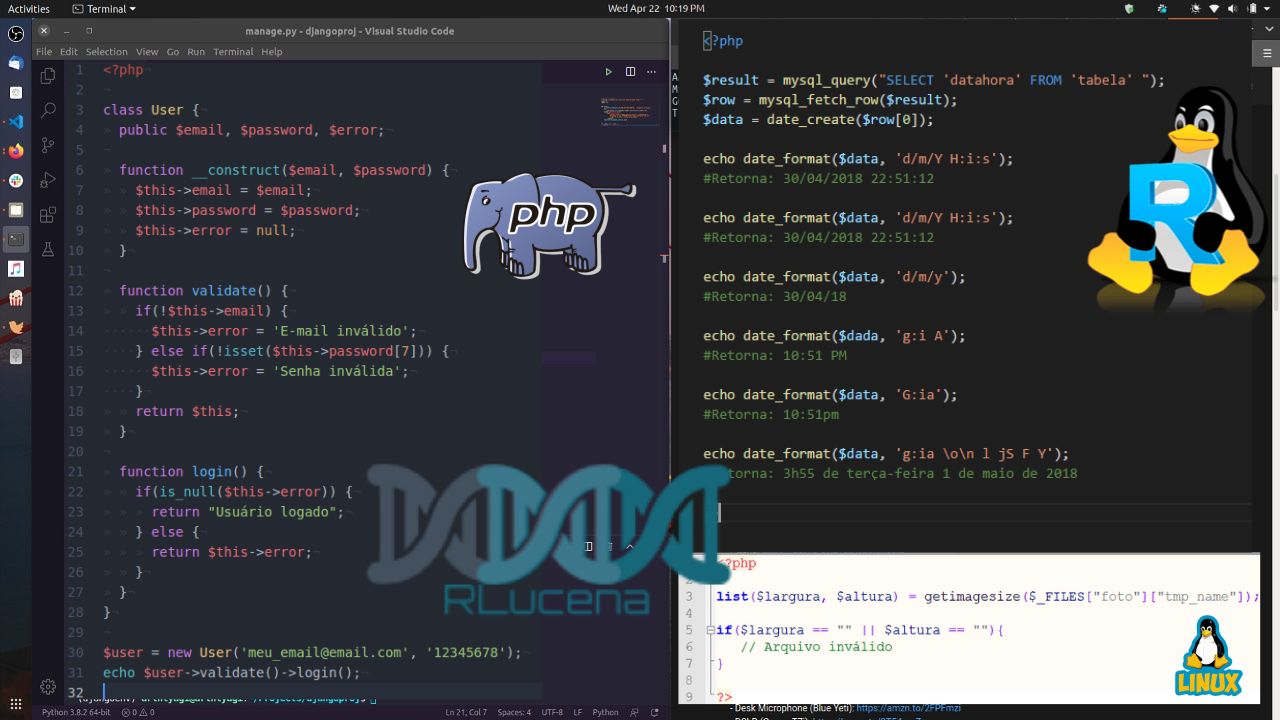Click the editor vertical scrollbar
1280x720 pixels.
point(665,150)
